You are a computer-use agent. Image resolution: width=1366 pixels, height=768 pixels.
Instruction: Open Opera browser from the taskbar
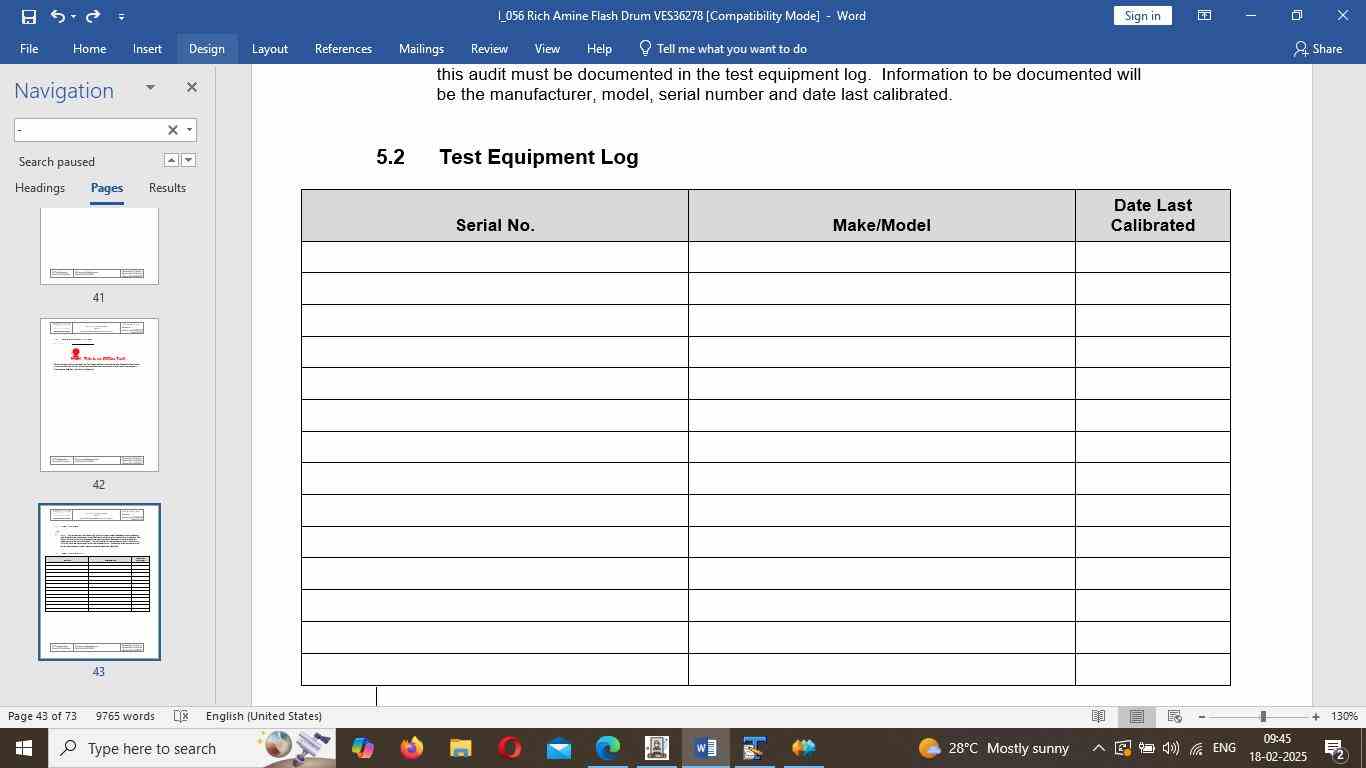click(x=509, y=748)
